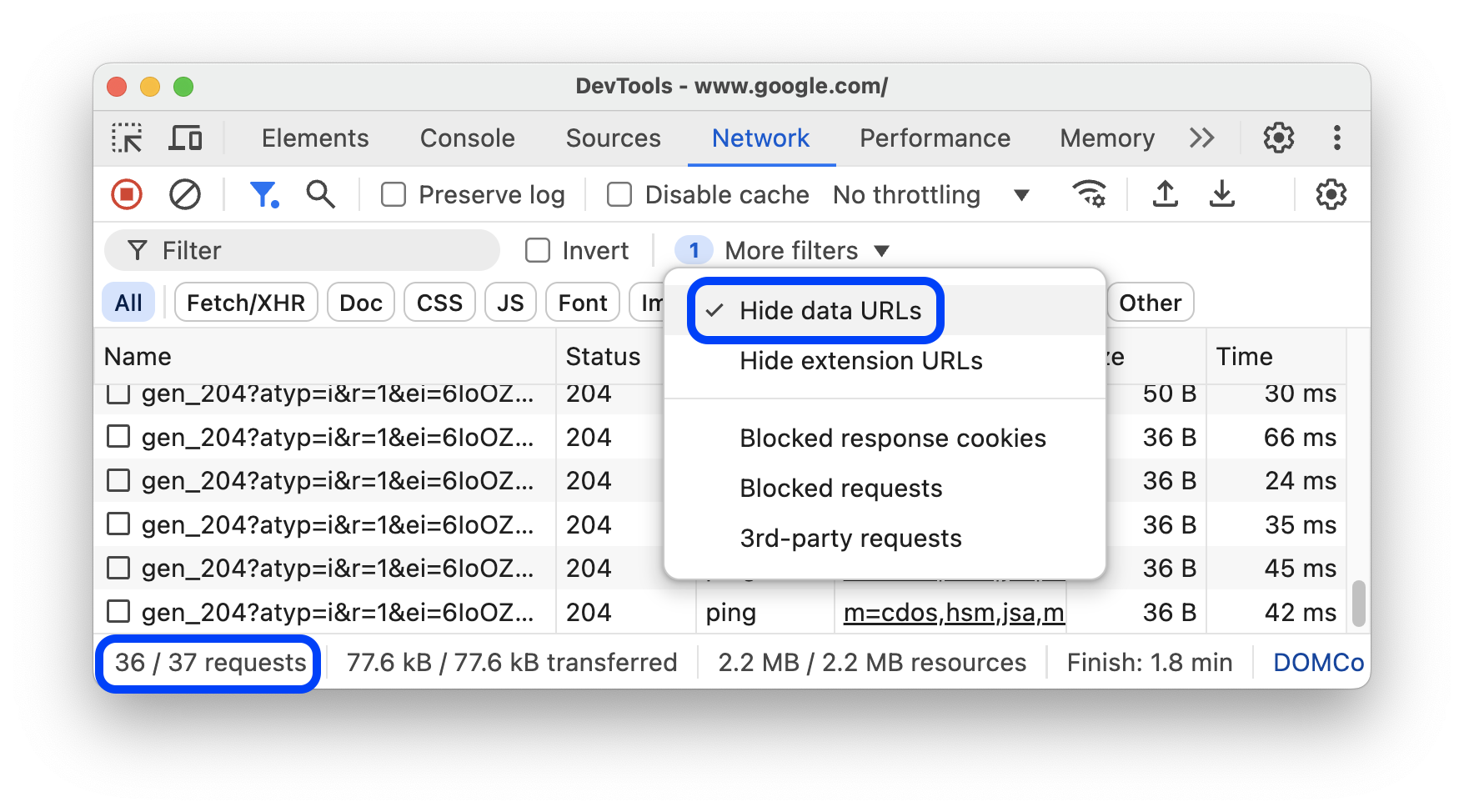Open the network search panel

coord(320,194)
